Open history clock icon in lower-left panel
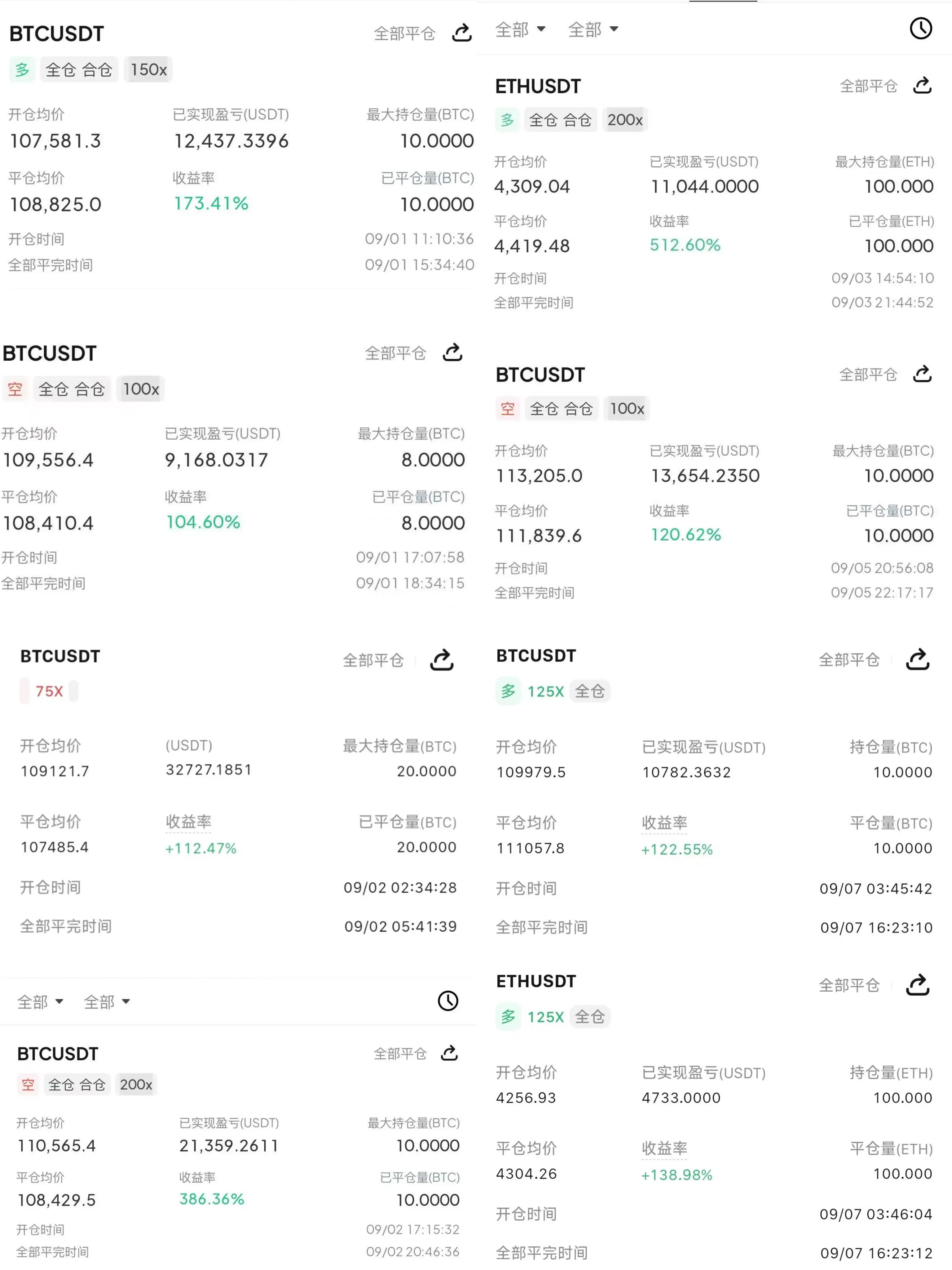Screen dimensions: 952x1270 448,1001
